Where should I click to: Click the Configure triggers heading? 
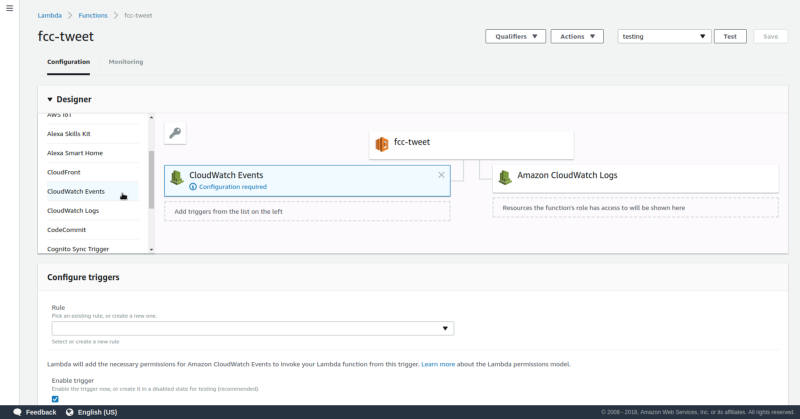coord(83,277)
